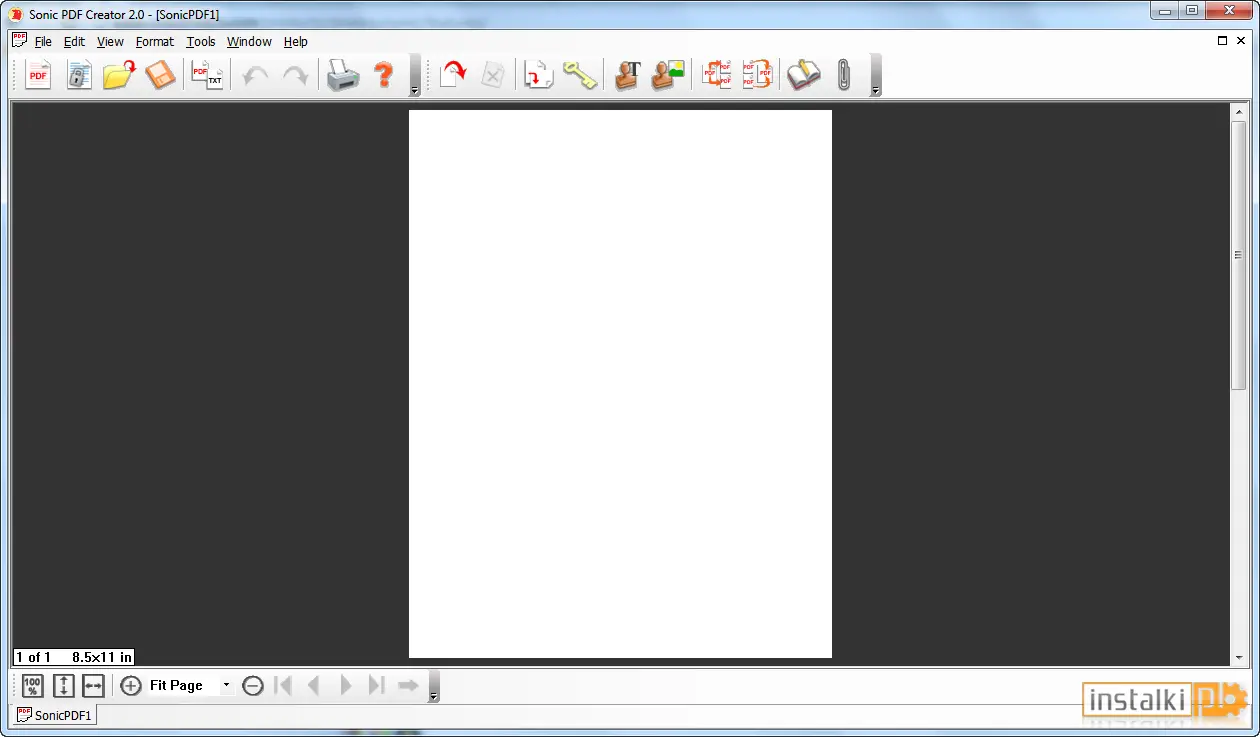Image resolution: width=1260 pixels, height=737 pixels.
Task: Go to the previous page arrow
Action: 313,686
